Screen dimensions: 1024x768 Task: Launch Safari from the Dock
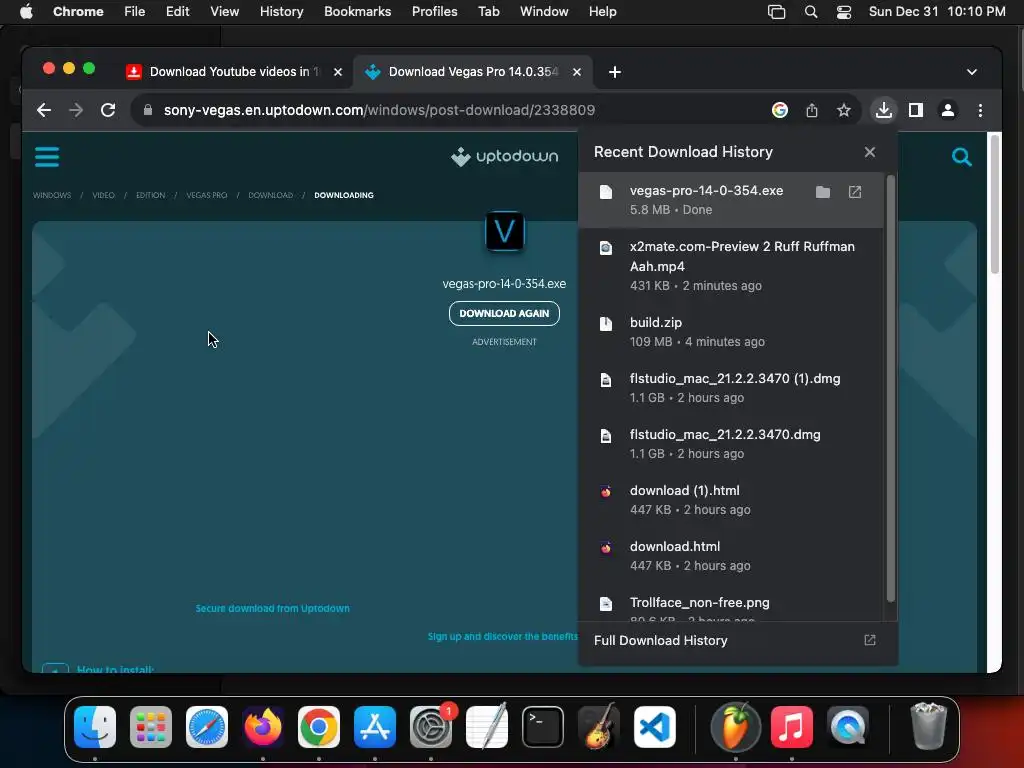[207, 727]
